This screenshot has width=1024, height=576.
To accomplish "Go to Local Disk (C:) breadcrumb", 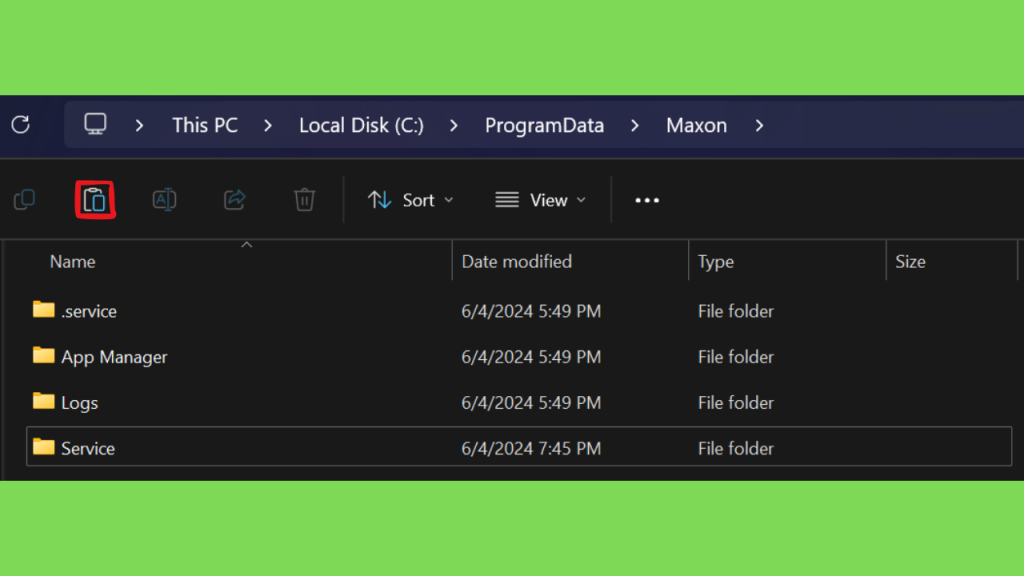I will (361, 125).
